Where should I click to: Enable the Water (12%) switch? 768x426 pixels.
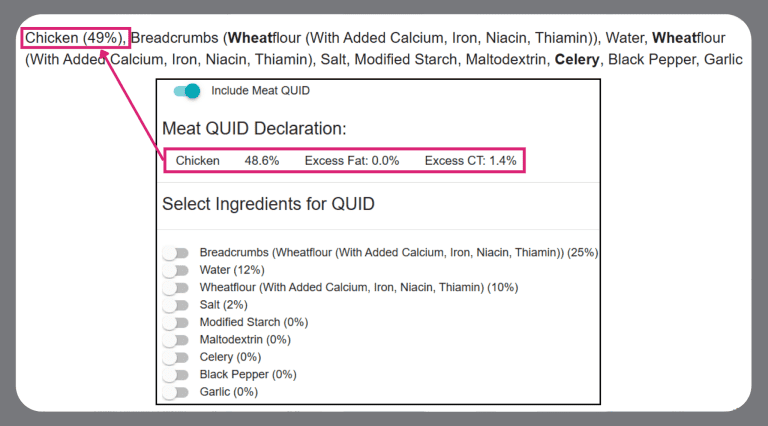(x=176, y=270)
